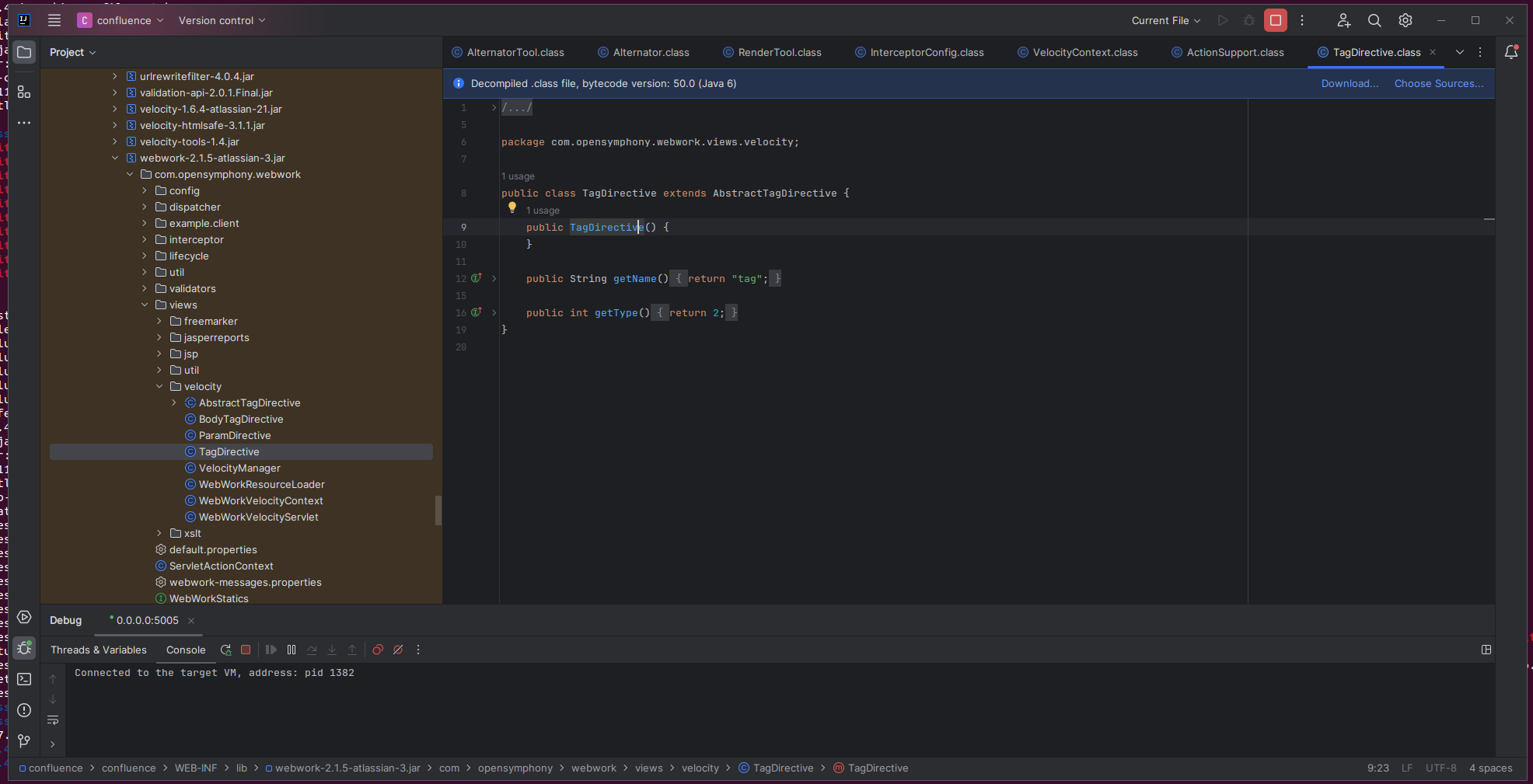
Task: Open Search Everywhere magnifier
Action: 1374,20
